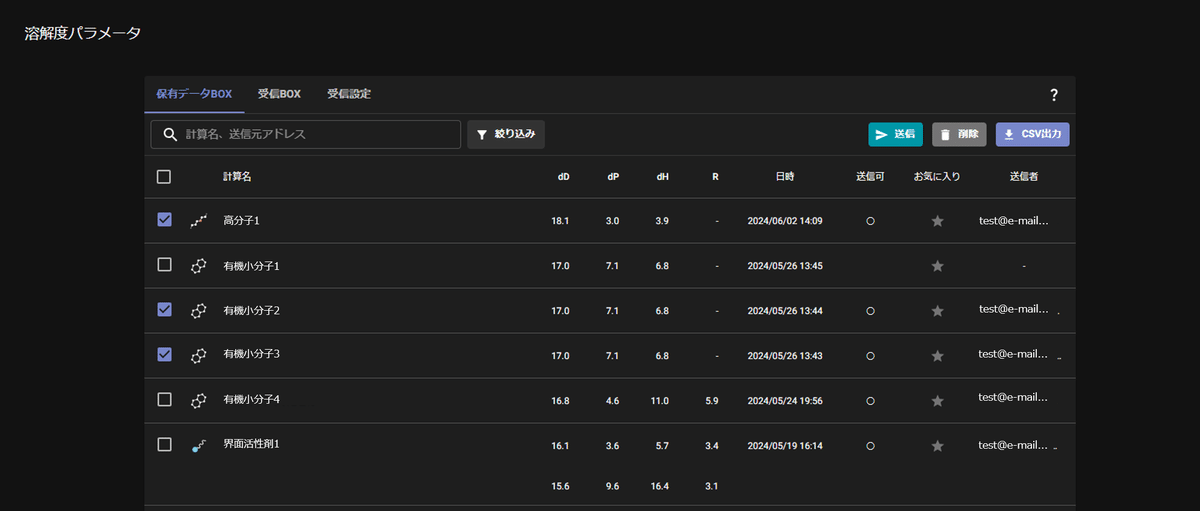The image size is (1200, 511).
Task: Click the polymer icon beside 高分子1
Action: (x=199, y=220)
